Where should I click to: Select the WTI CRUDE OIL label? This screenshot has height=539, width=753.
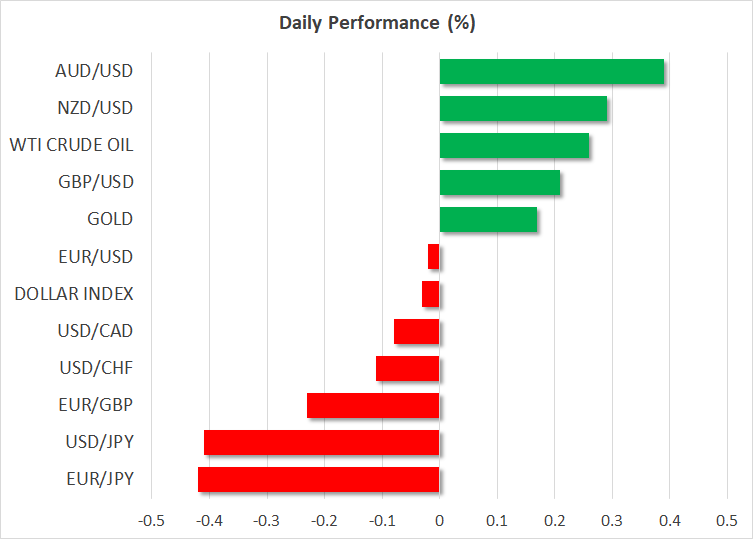(71, 145)
